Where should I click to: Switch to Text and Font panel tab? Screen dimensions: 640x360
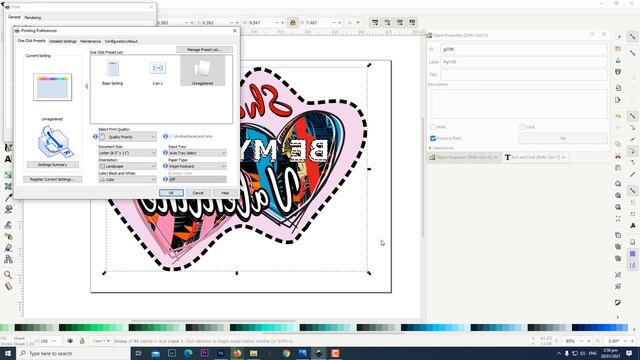pos(535,157)
